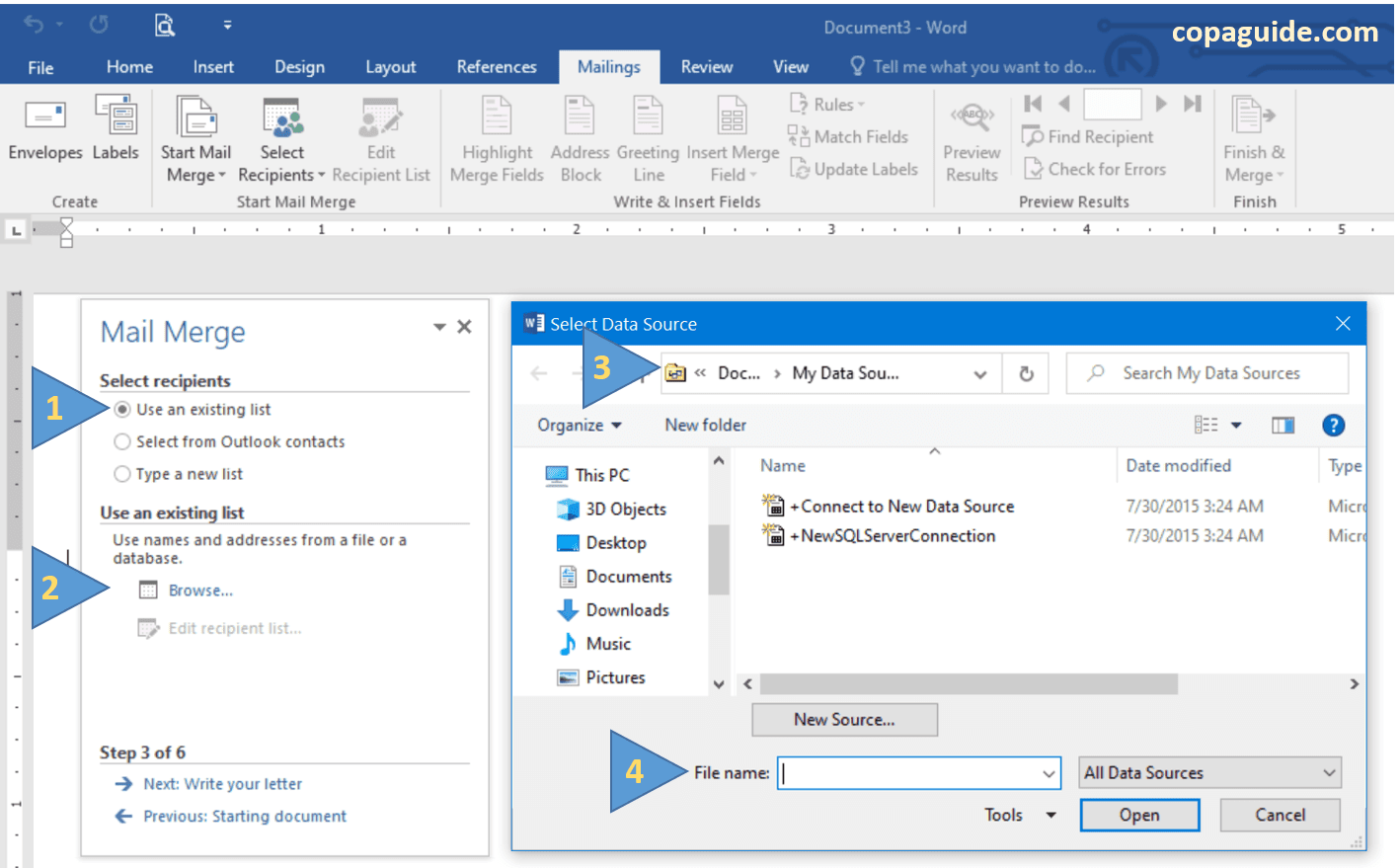
Task: Open the view options dropdown arrow
Action: [1236, 425]
